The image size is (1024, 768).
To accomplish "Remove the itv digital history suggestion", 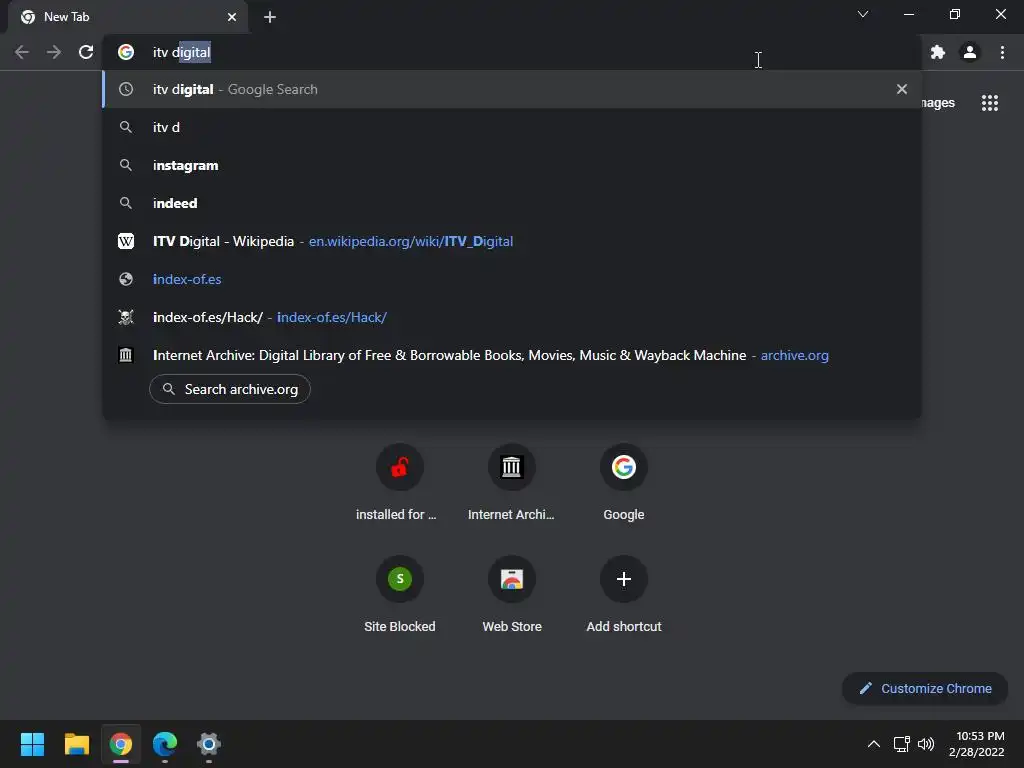I will [902, 89].
